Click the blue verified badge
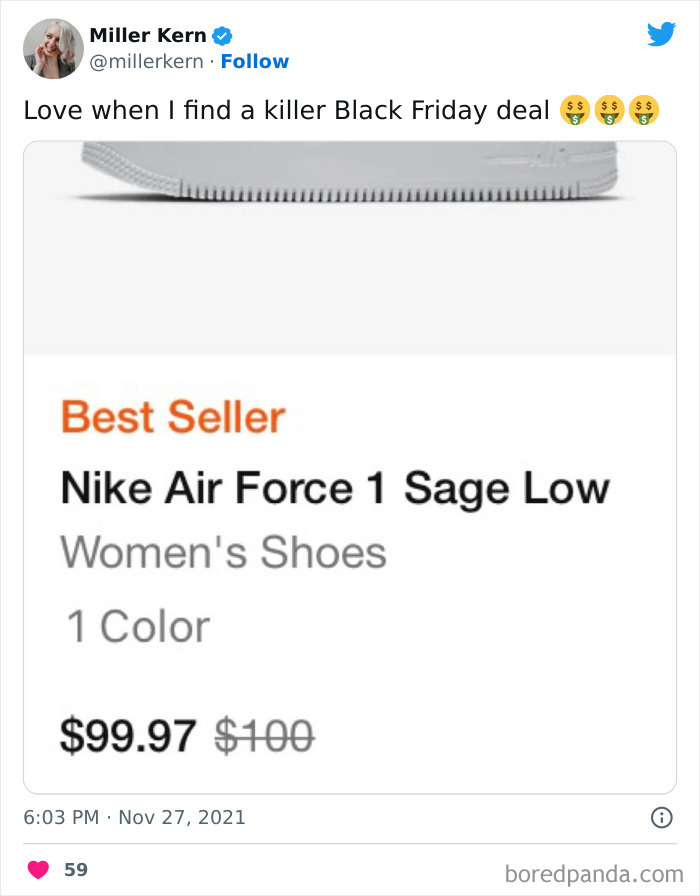 pos(224,36)
